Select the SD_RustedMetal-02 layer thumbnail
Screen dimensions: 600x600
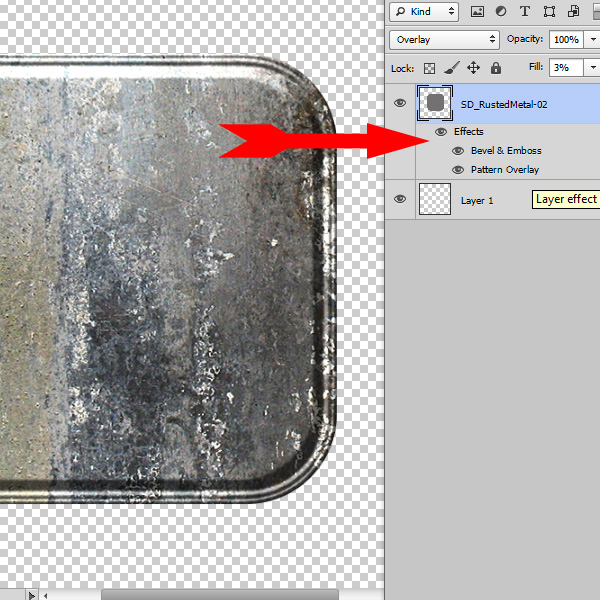(x=435, y=103)
